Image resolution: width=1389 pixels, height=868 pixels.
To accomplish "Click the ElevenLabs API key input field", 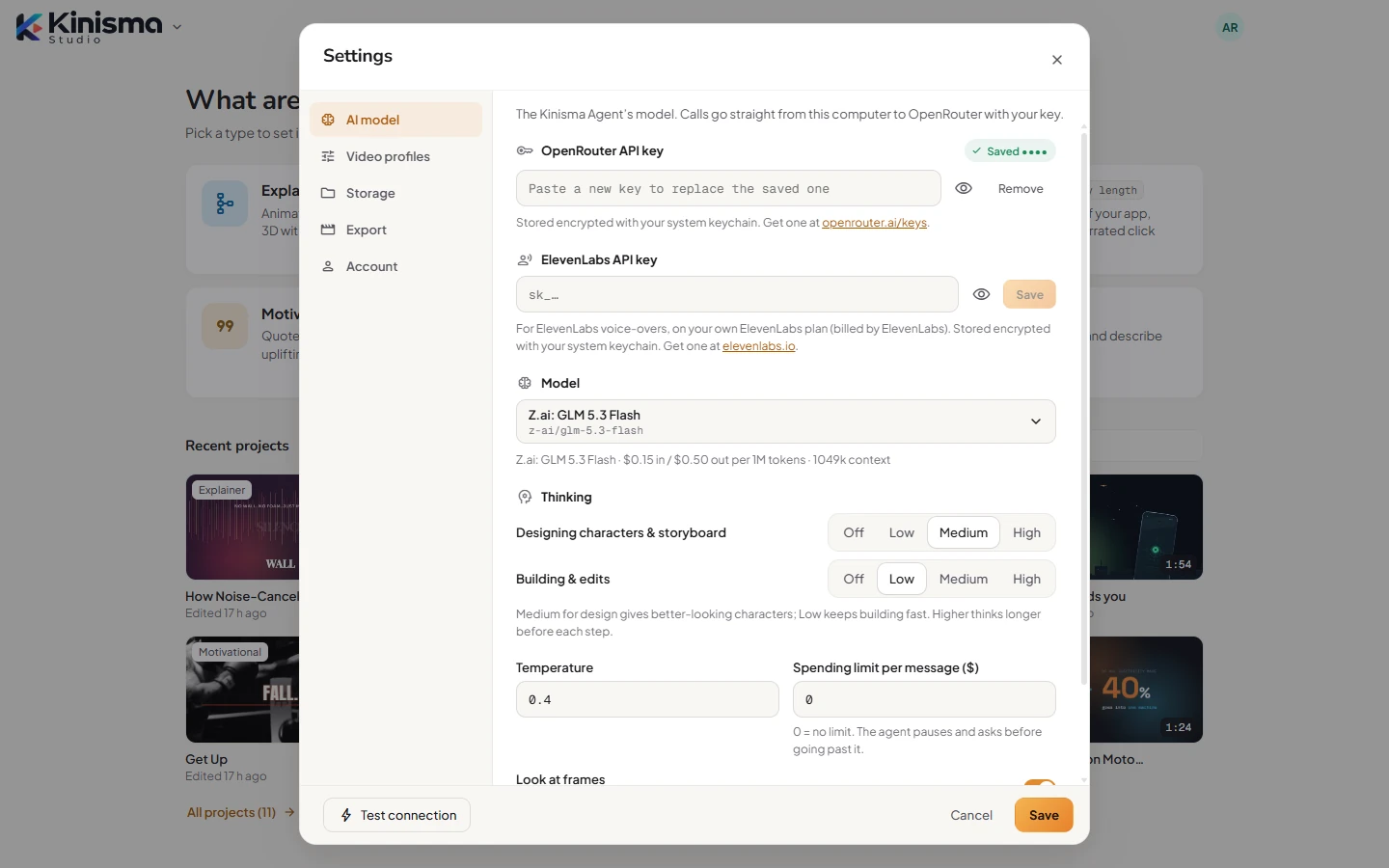I will [737, 294].
